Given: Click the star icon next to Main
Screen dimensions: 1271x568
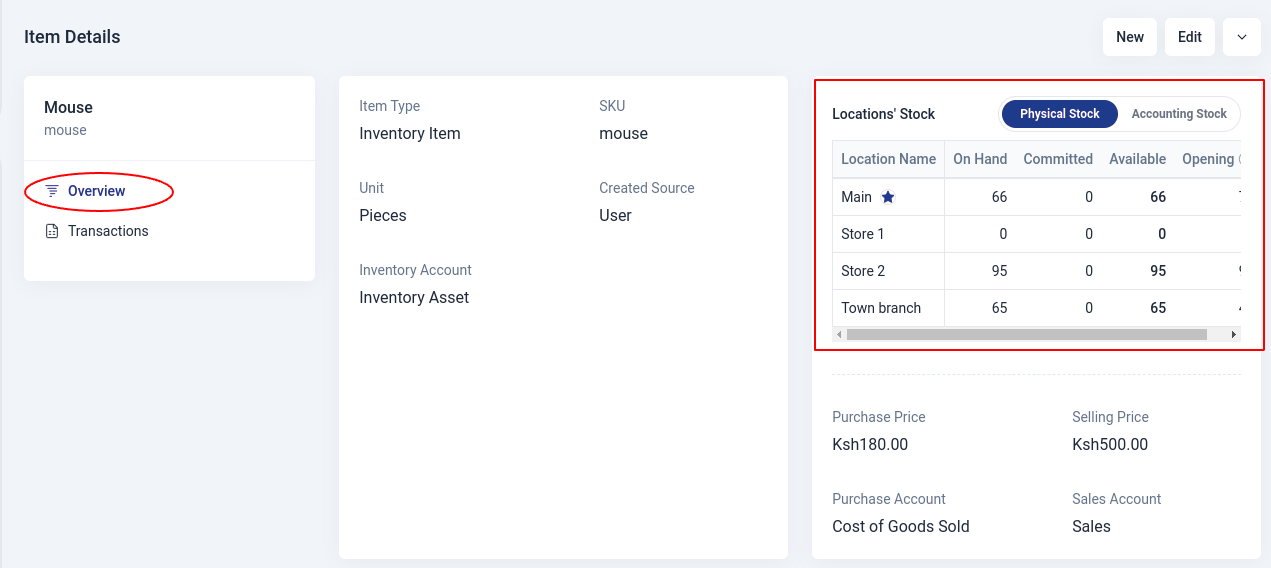Looking at the screenshot, I should tap(887, 197).
